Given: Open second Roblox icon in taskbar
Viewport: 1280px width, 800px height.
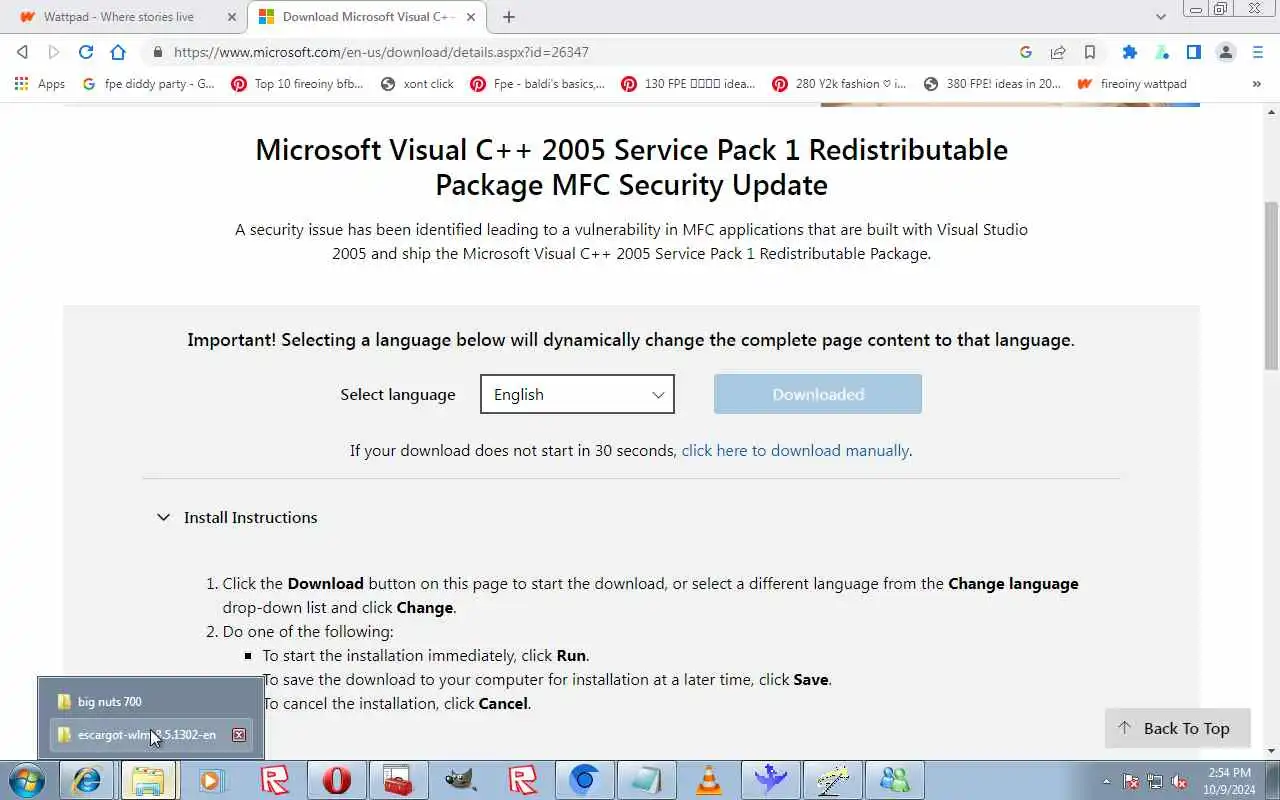Looking at the screenshot, I should tap(523, 780).
